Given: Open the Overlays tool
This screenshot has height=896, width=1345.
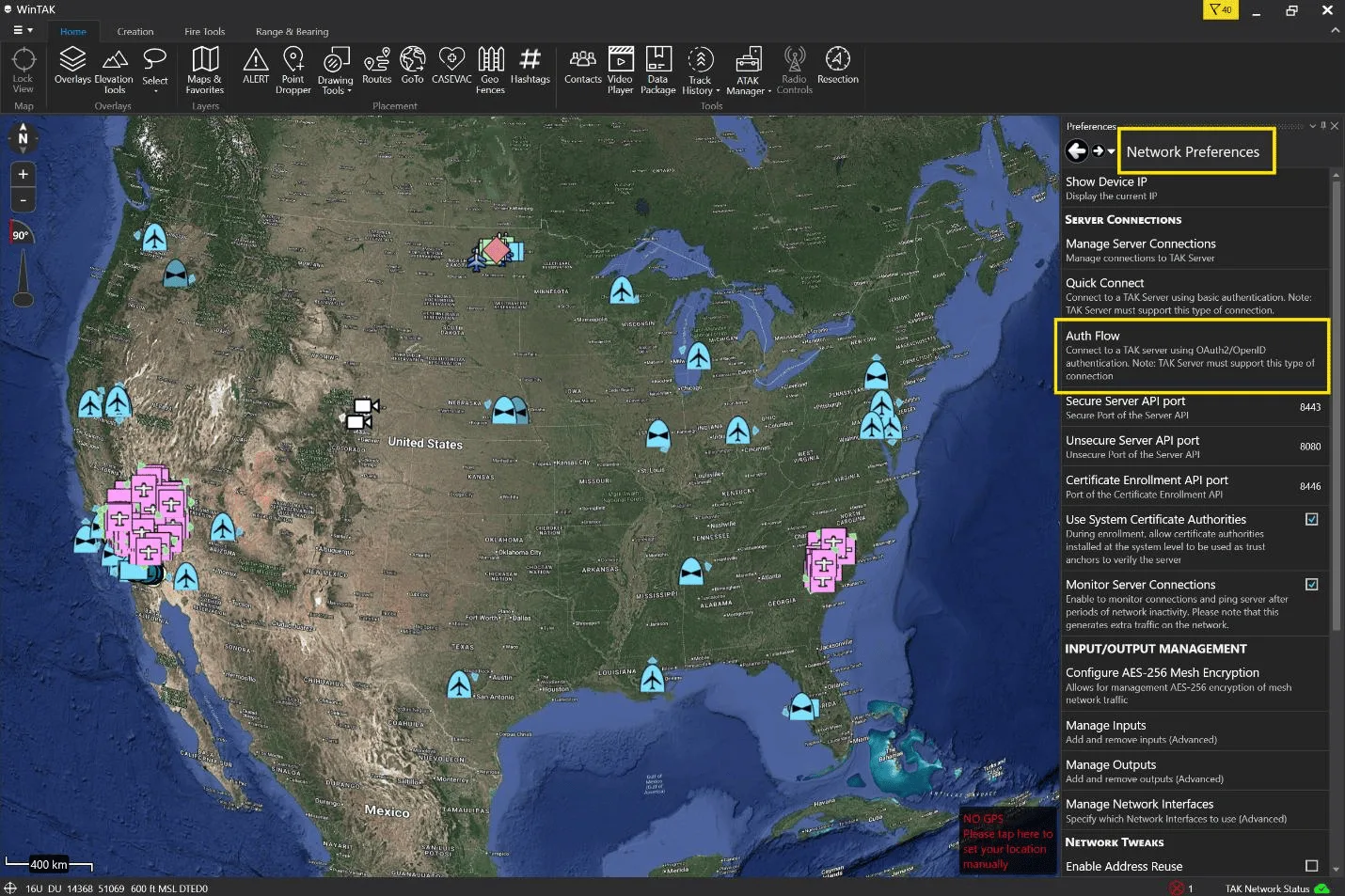Looking at the screenshot, I should click(72, 66).
